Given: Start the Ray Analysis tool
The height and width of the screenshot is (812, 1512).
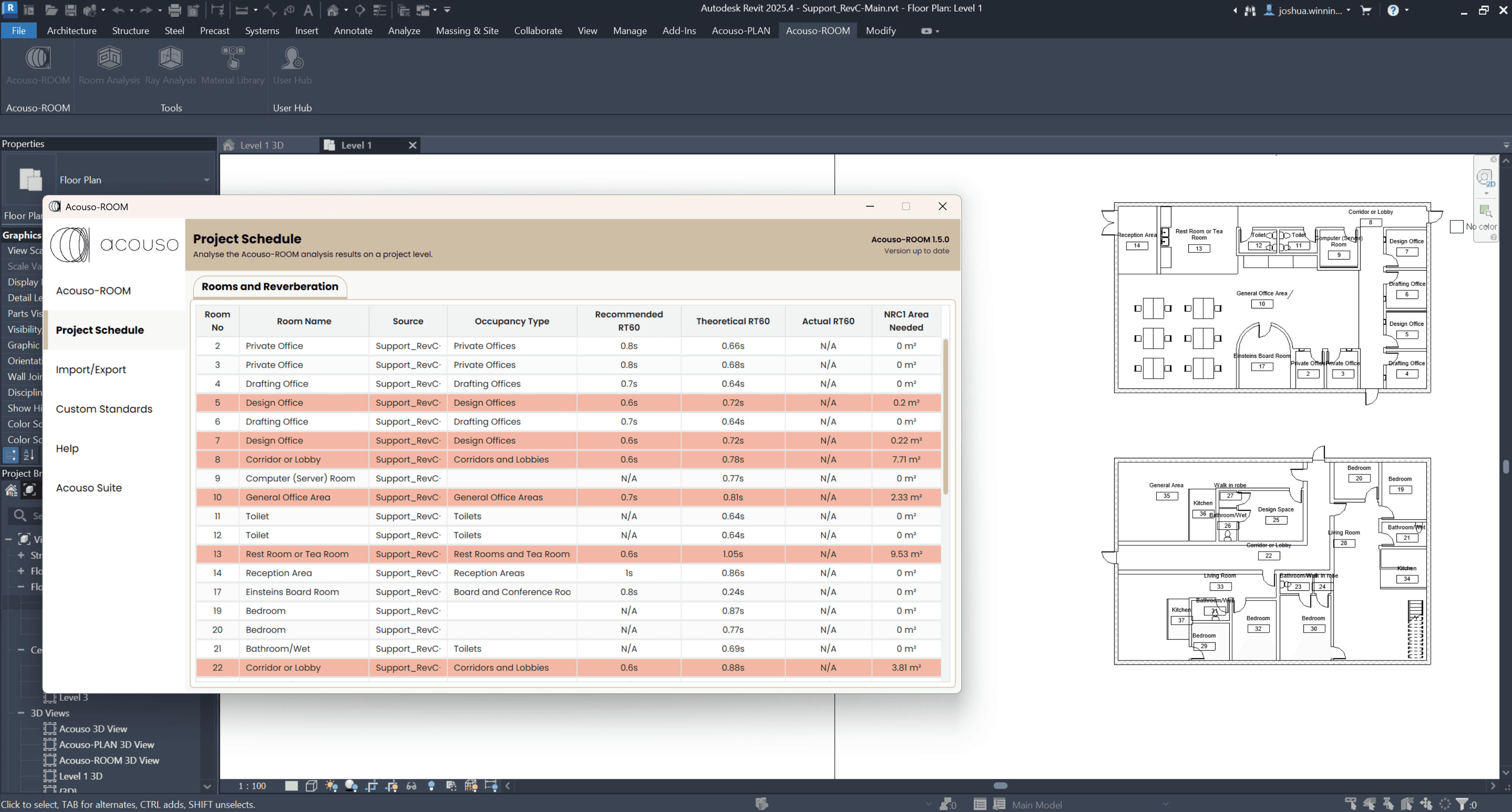Looking at the screenshot, I should point(170,65).
